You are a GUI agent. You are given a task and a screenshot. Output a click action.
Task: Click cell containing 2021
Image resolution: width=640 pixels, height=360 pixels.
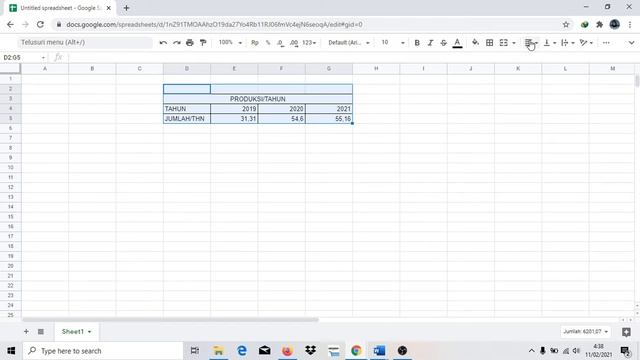point(329,109)
